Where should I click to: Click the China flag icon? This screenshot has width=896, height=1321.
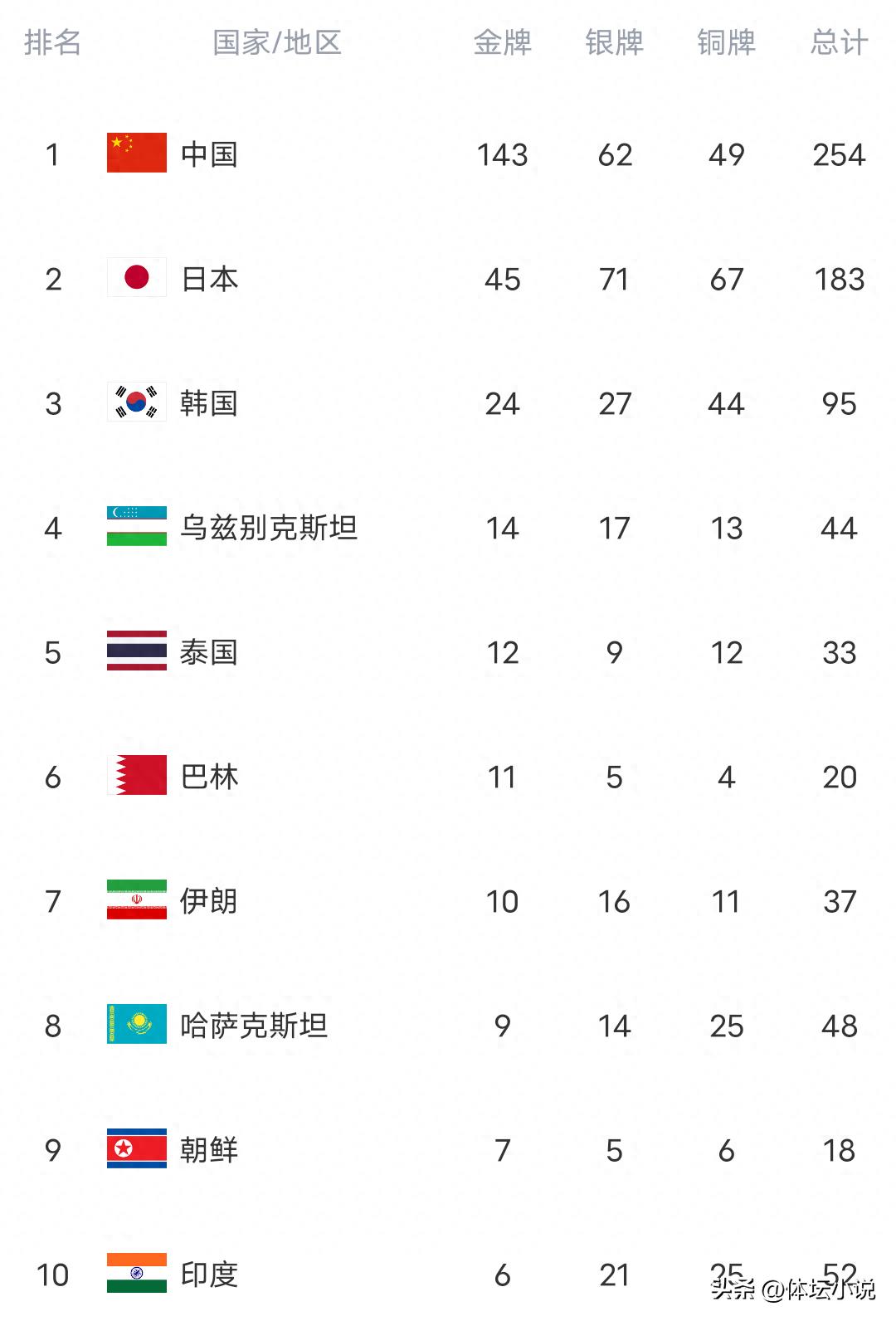pos(137,153)
